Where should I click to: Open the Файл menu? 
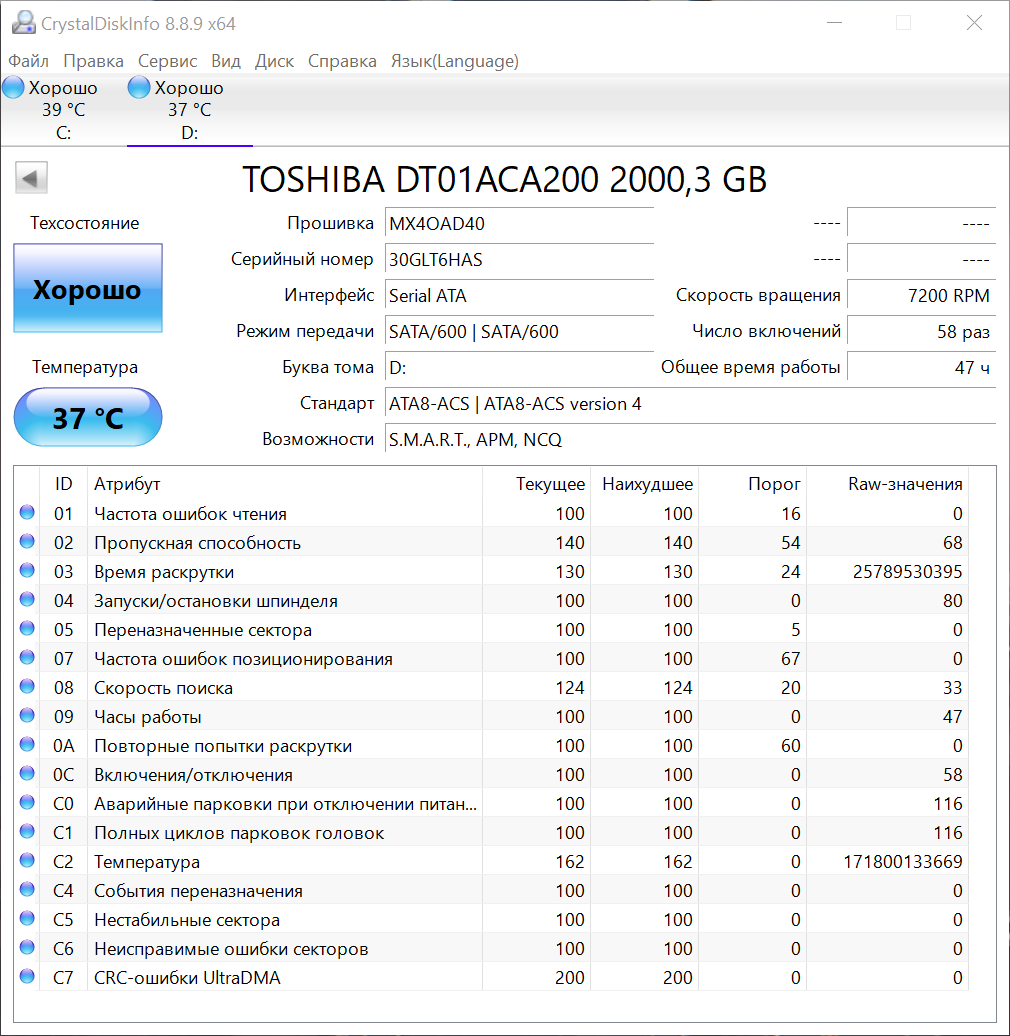28,61
